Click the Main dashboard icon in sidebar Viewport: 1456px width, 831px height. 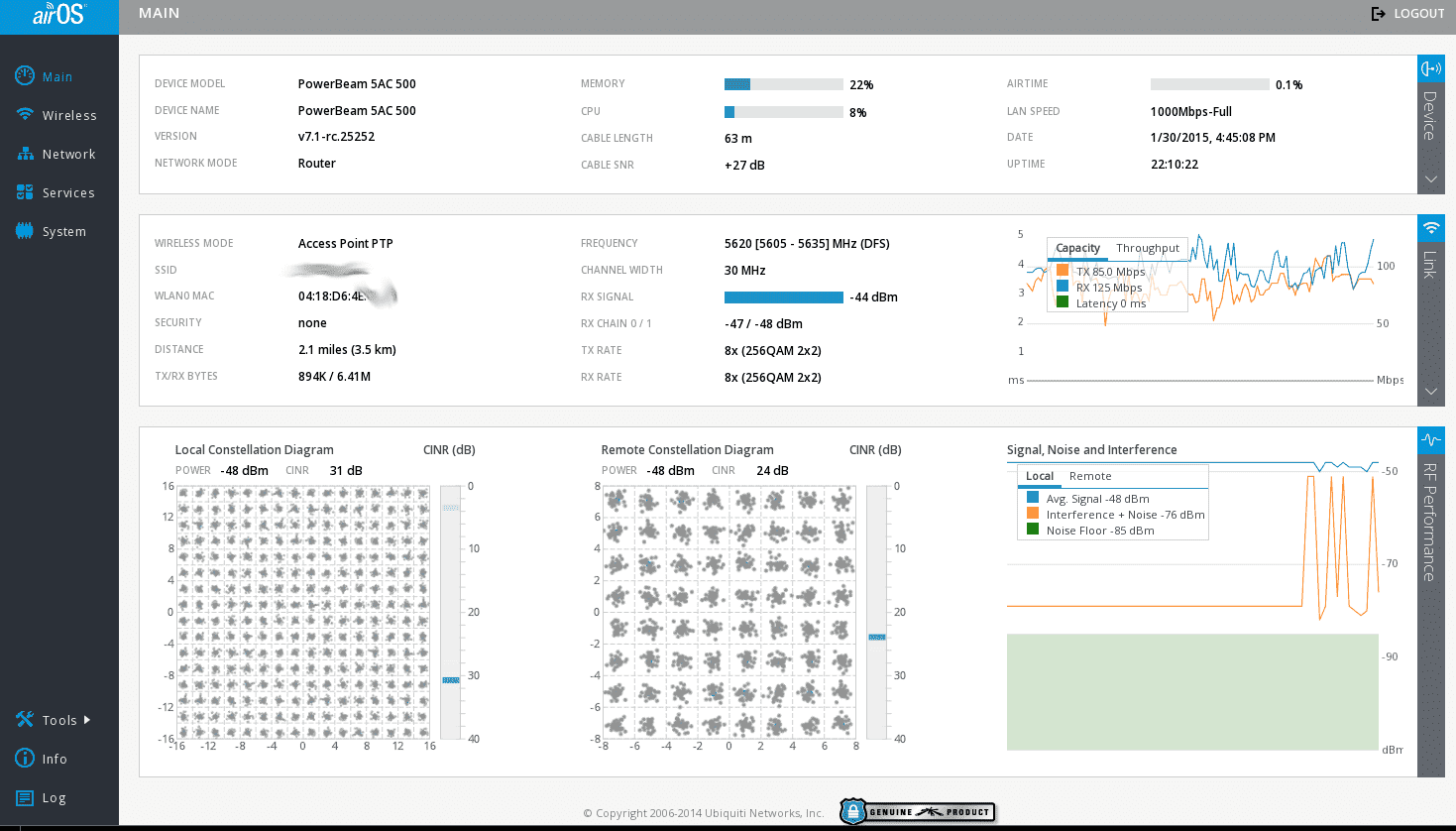[25, 76]
